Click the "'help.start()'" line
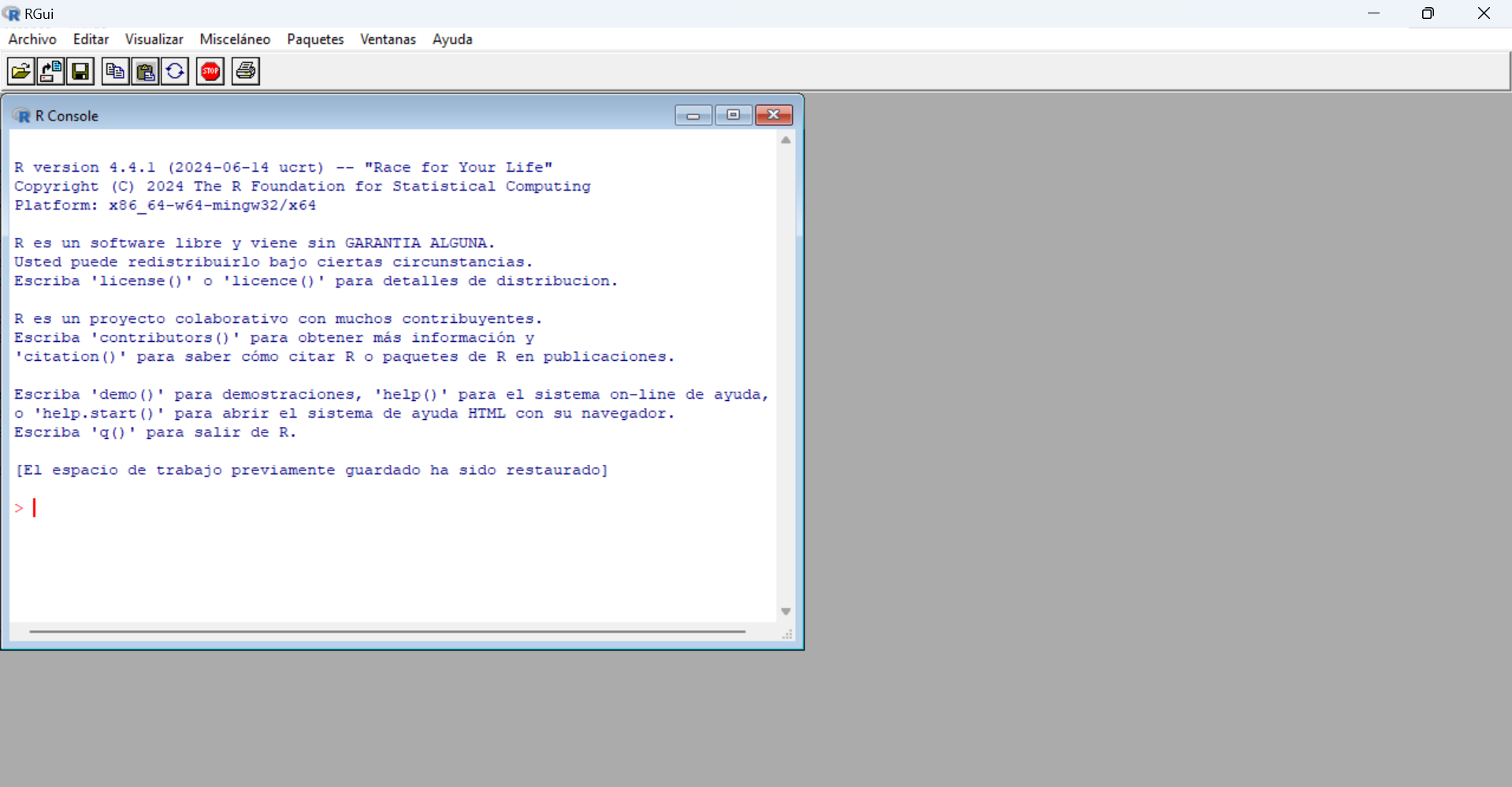 (x=344, y=413)
